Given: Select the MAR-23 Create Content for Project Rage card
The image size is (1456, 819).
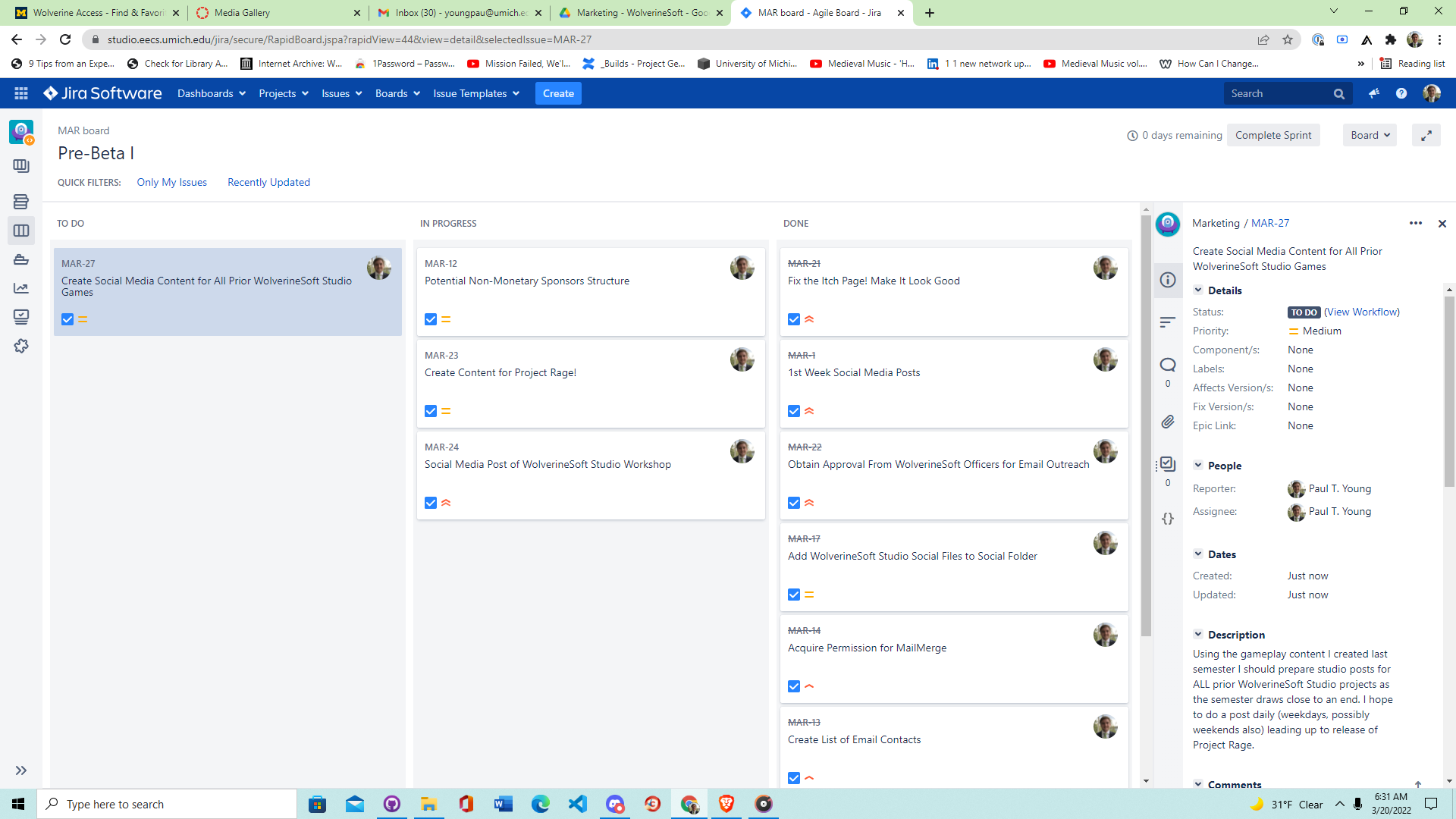Looking at the screenshot, I should 591,384.
